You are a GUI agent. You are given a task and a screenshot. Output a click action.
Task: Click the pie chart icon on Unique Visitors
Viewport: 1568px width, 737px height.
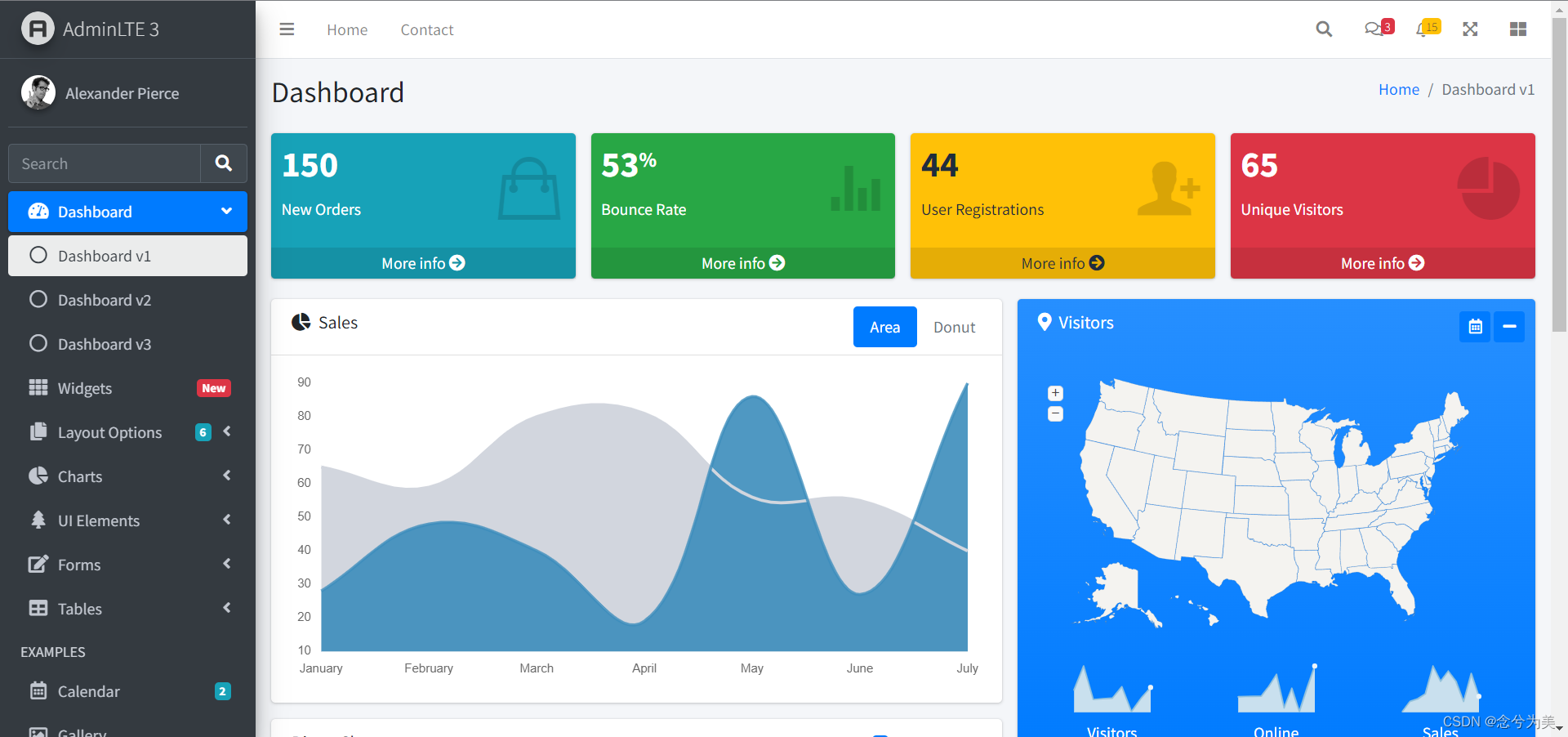pyautogui.click(x=1488, y=189)
